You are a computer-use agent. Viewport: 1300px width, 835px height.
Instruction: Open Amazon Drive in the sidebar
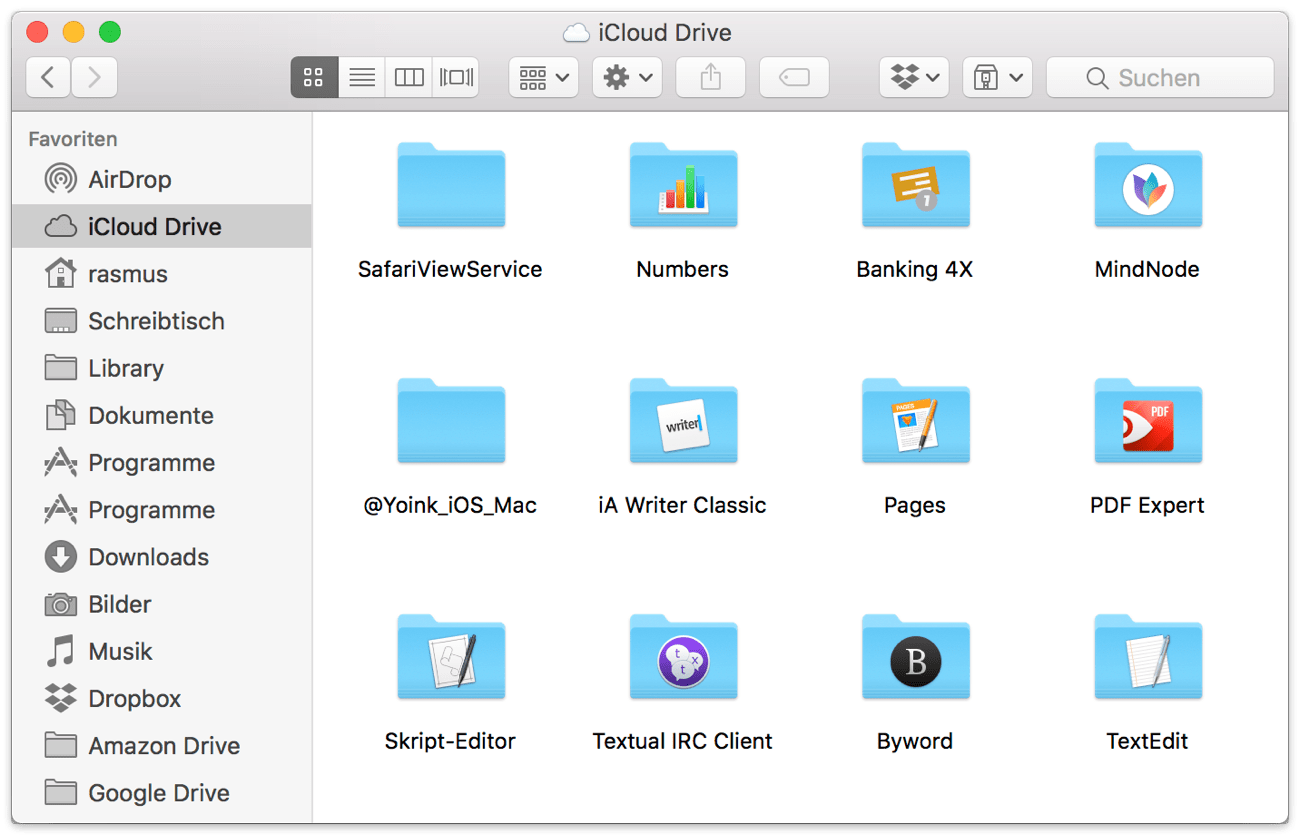162,746
